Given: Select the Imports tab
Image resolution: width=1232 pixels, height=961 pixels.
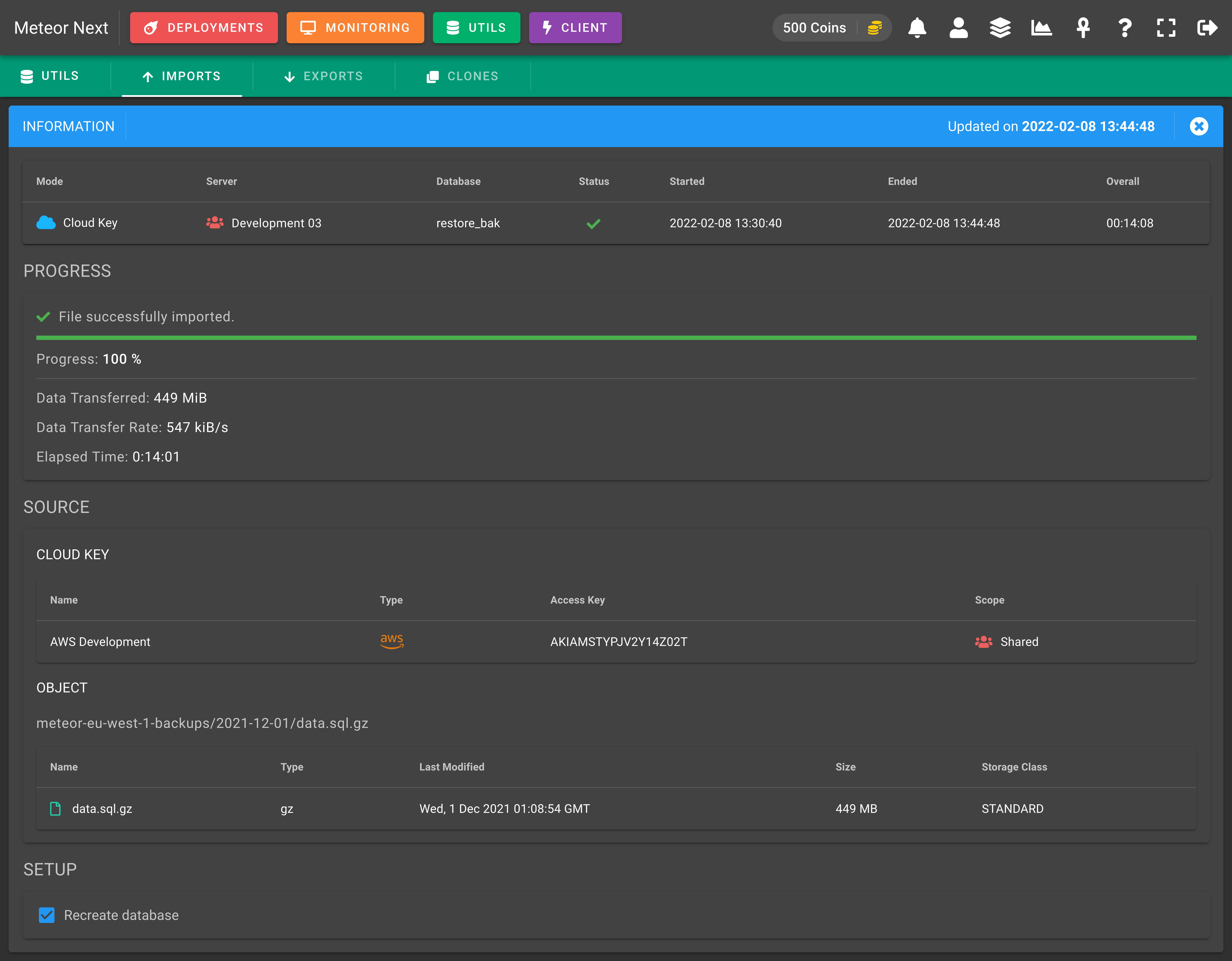Looking at the screenshot, I should [x=182, y=76].
